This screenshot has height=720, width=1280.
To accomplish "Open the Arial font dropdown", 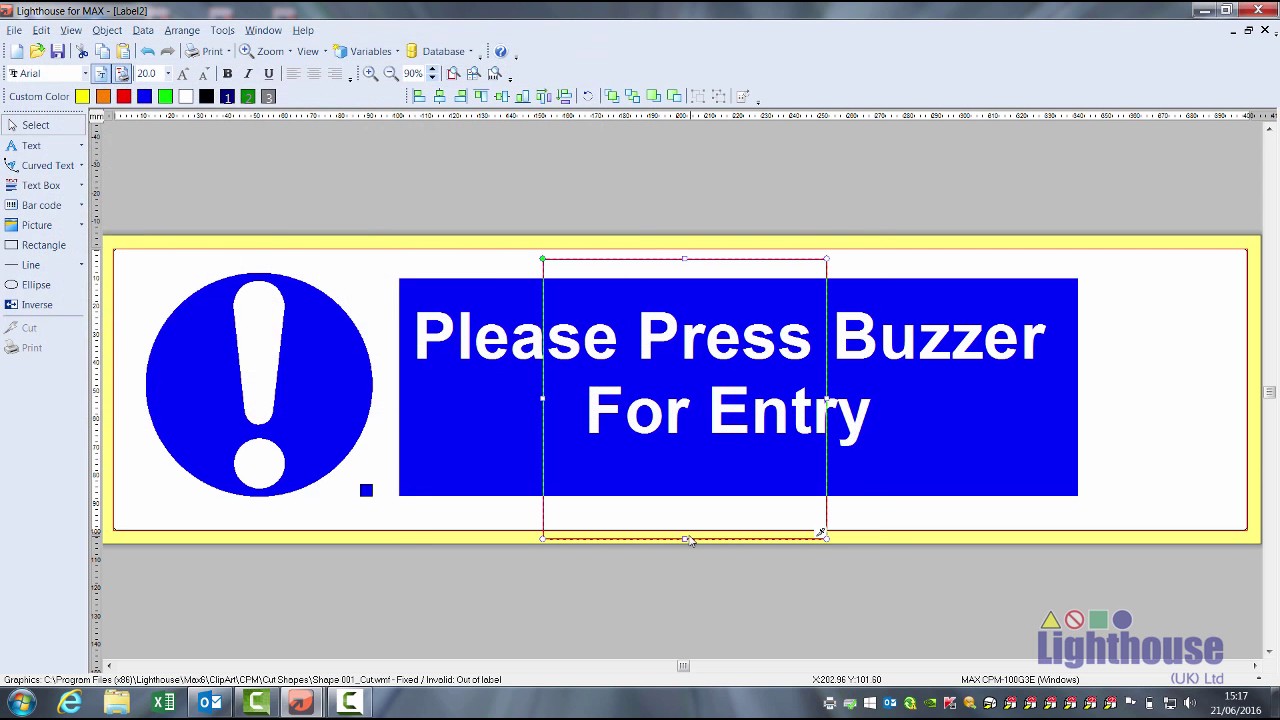I will click(85, 74).
